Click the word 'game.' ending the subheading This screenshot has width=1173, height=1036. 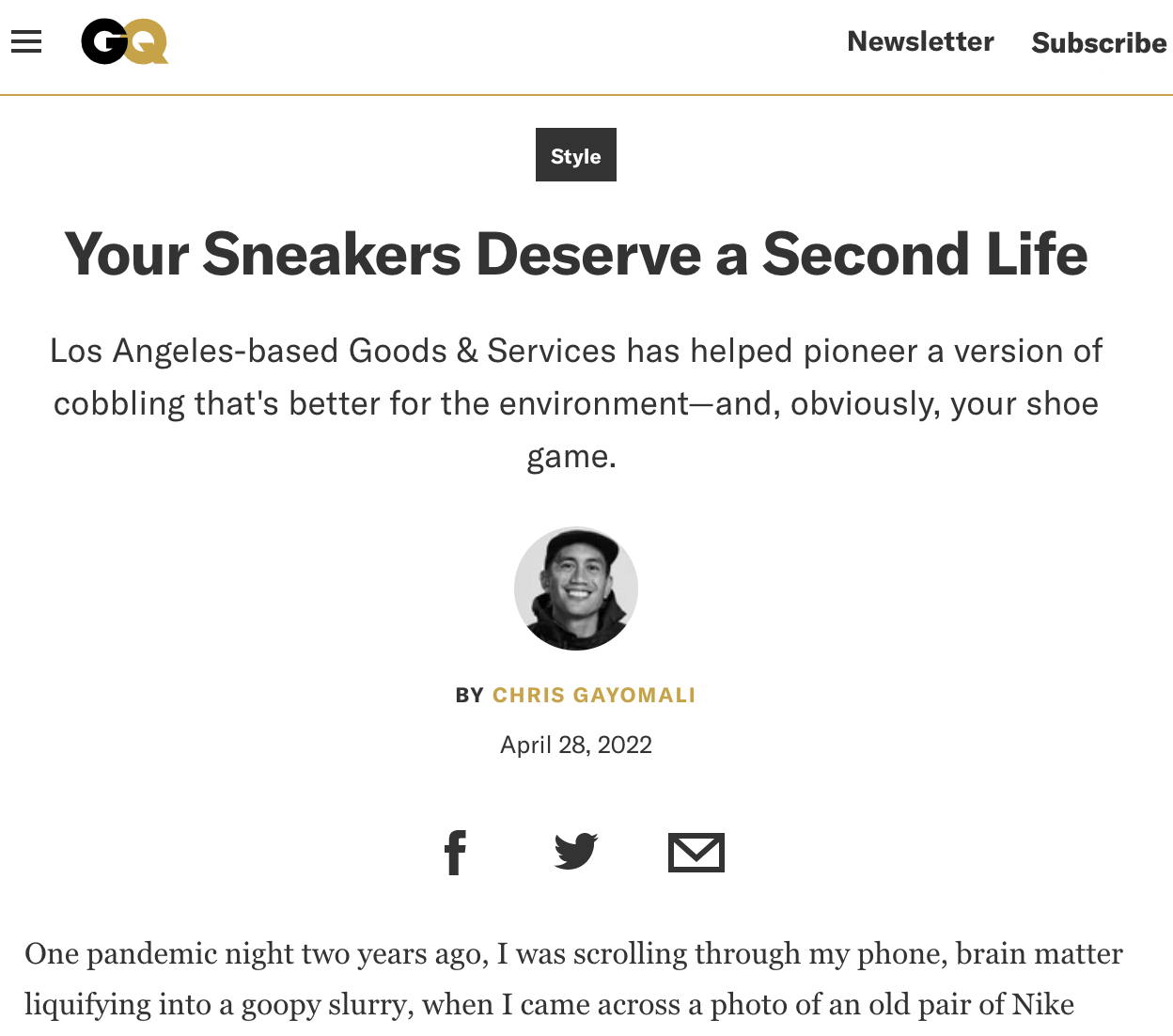point(571,456)
